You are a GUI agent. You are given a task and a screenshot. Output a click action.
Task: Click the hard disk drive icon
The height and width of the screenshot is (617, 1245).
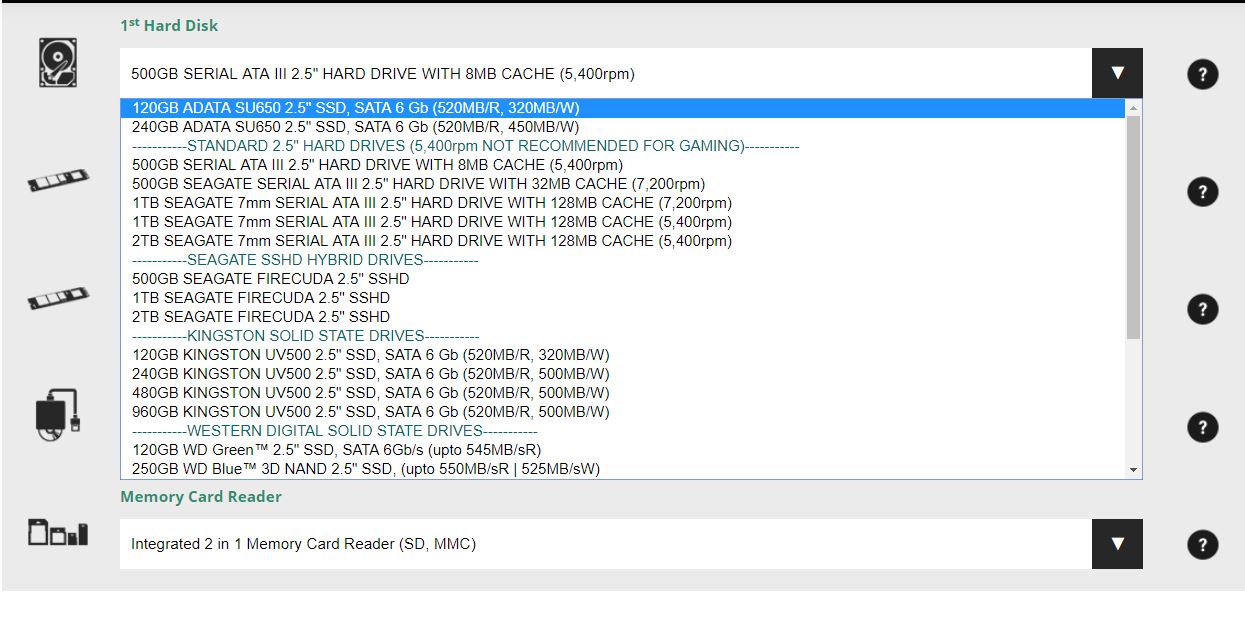click(x=58, y=62)
